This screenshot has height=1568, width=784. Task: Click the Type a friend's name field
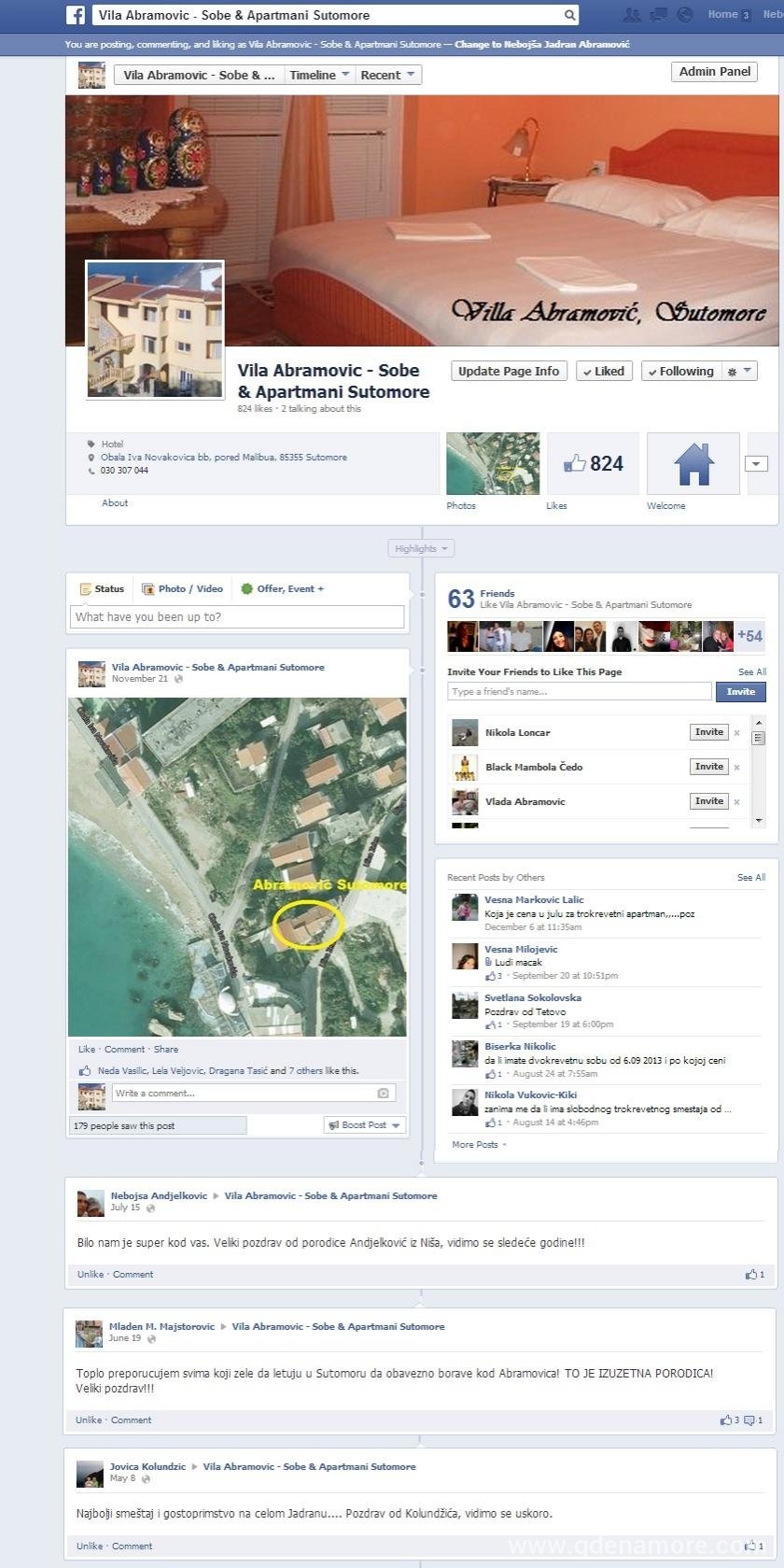click(580, 692)
